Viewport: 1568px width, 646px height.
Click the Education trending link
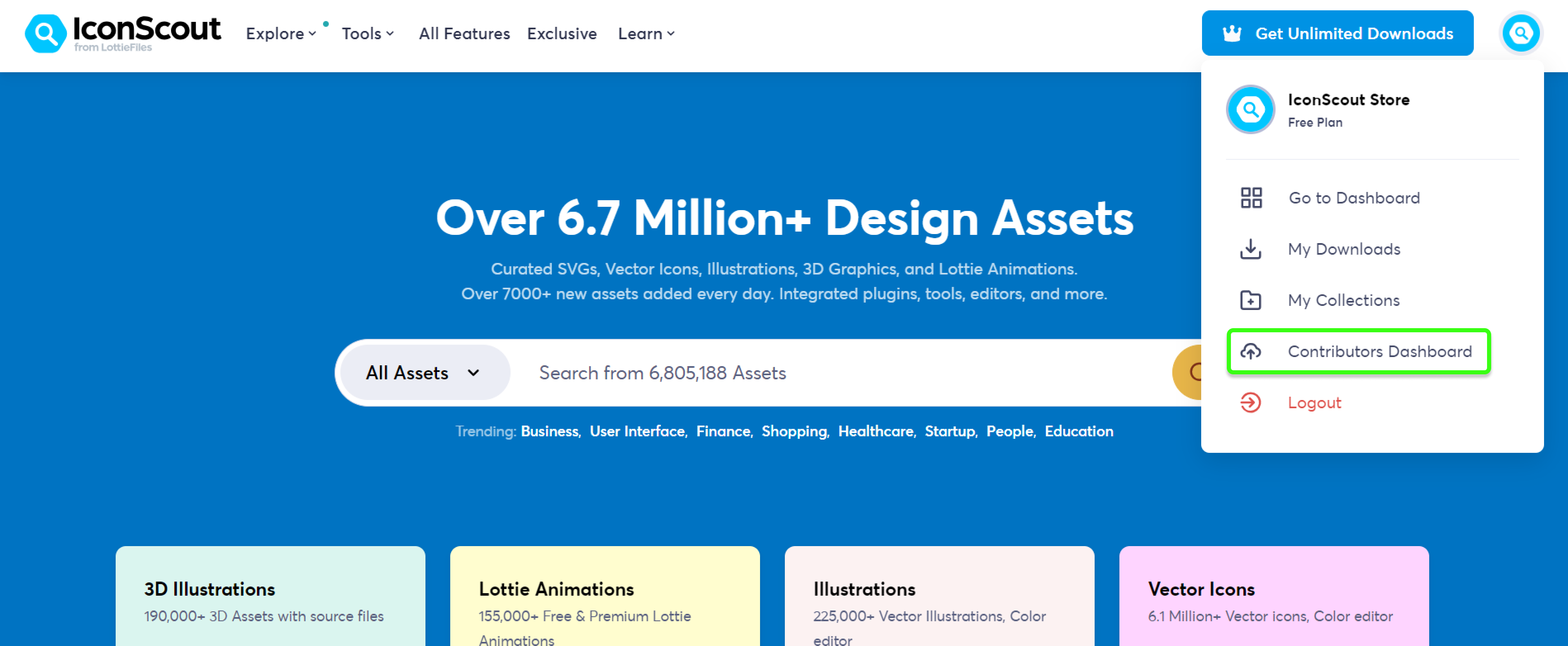coord(1079,431)
